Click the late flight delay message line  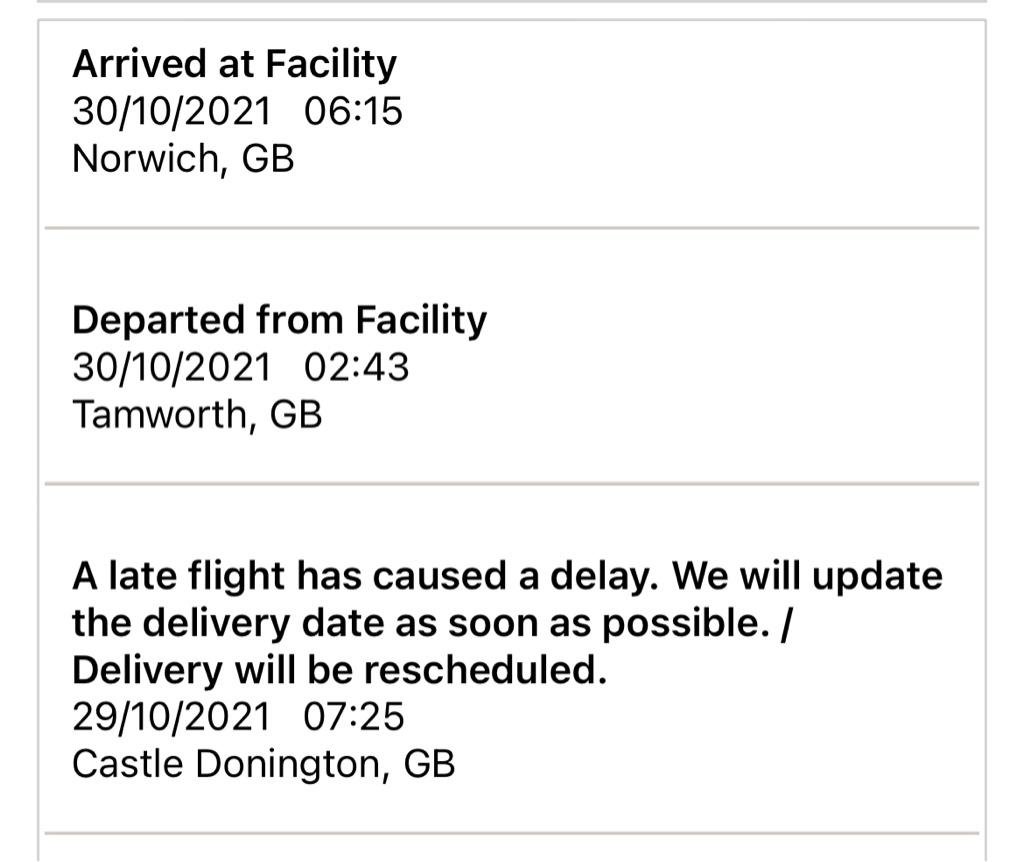[507, 576]
